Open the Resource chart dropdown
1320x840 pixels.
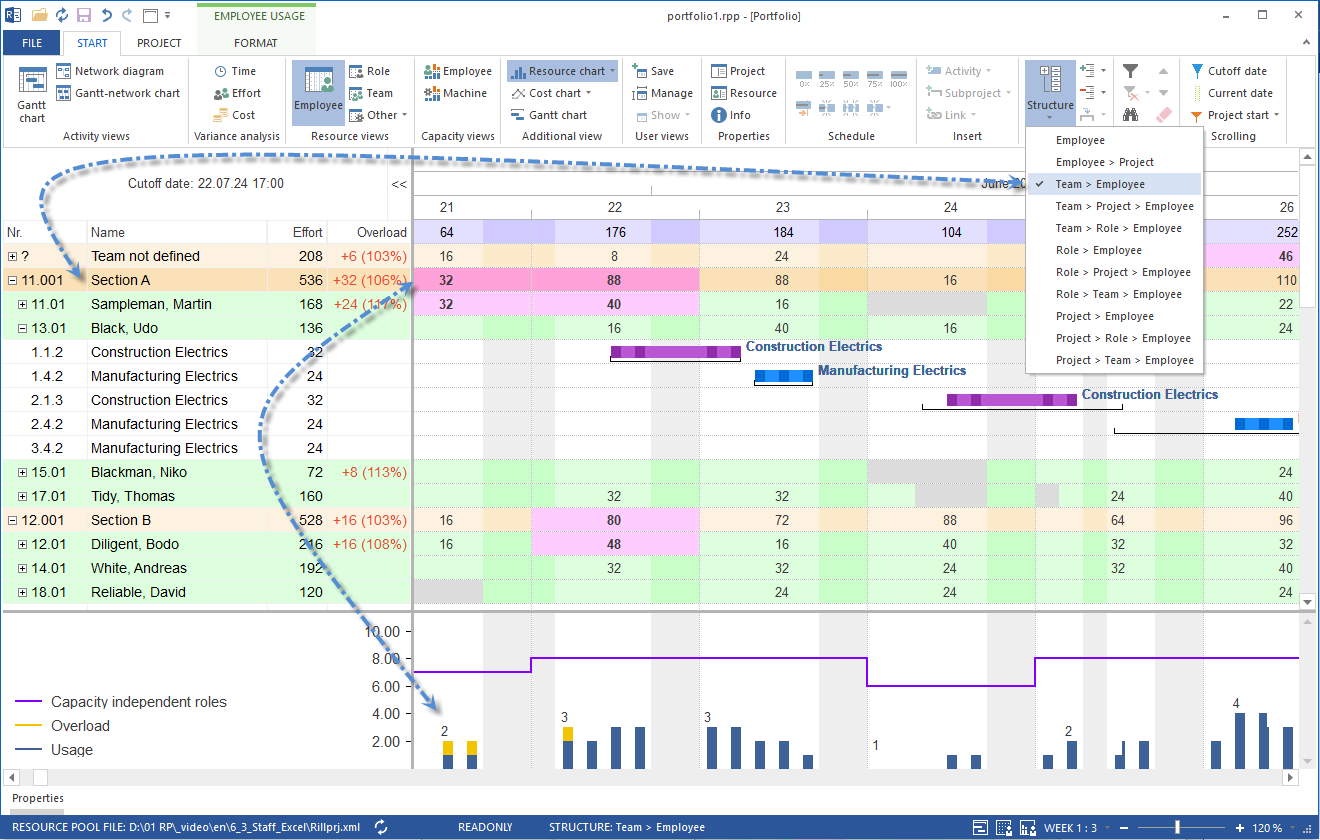pyautogui.click(x=612, y=71)
